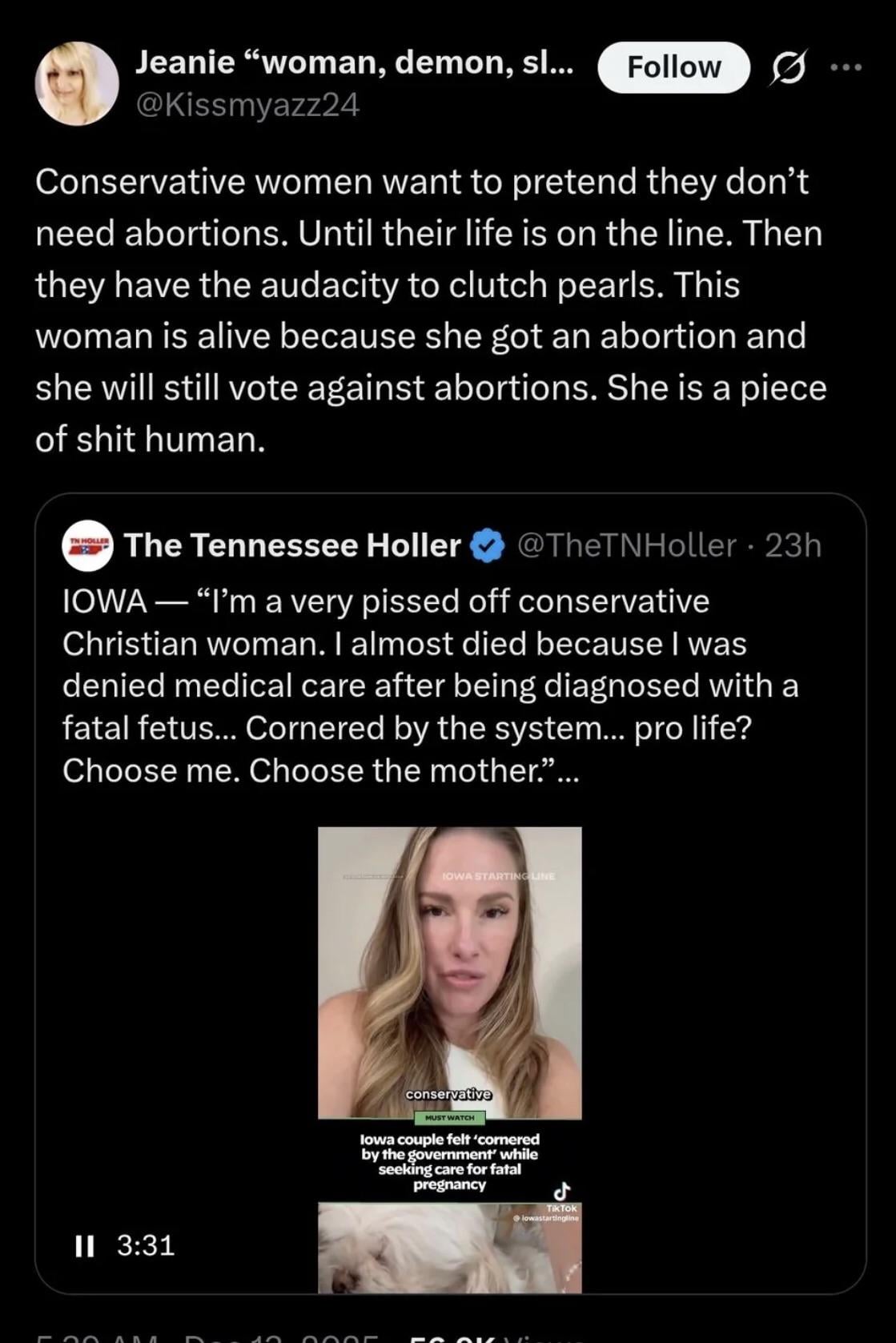Open the three-dot more options menu

point(846,68)
